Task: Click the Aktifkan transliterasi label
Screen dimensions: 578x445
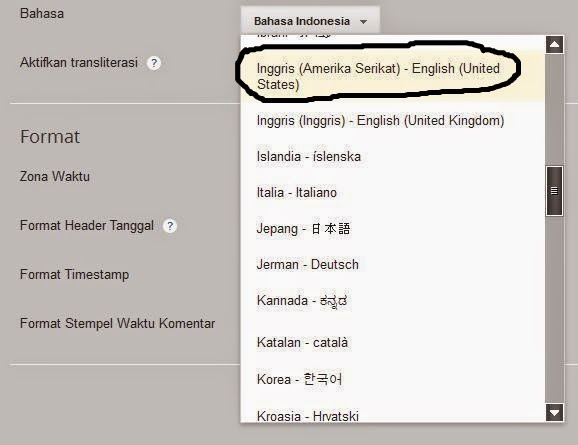Action: 79,63
